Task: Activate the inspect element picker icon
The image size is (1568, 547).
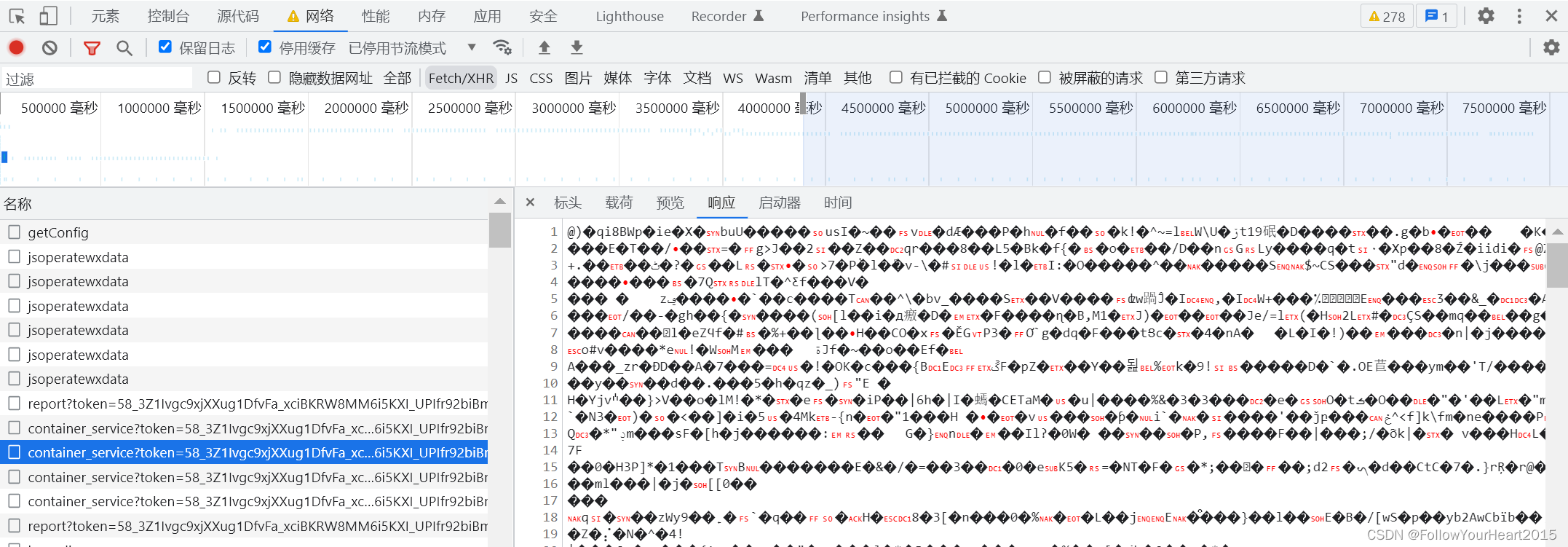Action: click(17, 16)
